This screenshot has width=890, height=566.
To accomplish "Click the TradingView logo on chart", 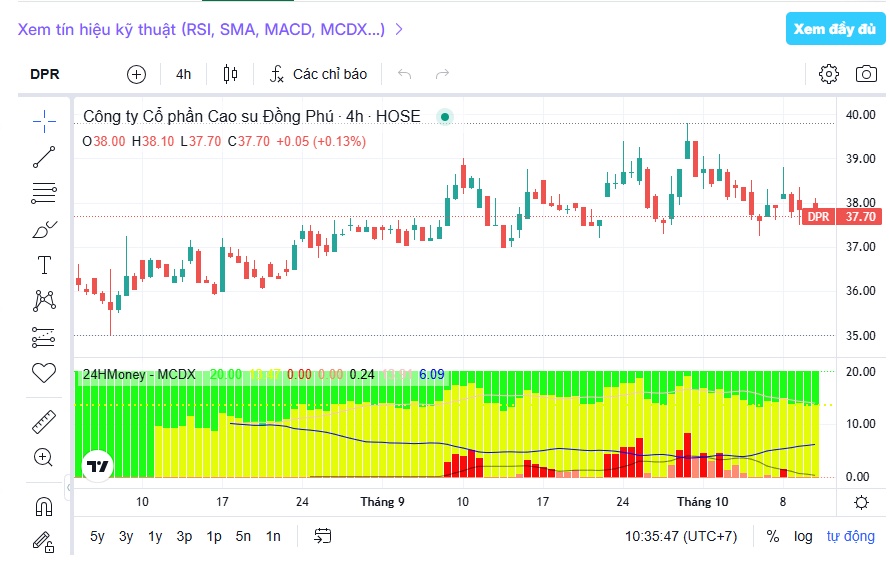I will coord(98,467).
